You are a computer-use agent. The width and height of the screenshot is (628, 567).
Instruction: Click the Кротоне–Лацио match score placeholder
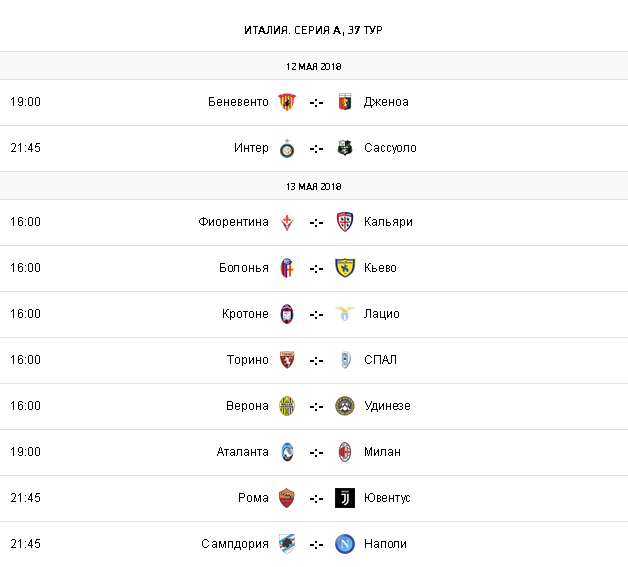(316, 314)
